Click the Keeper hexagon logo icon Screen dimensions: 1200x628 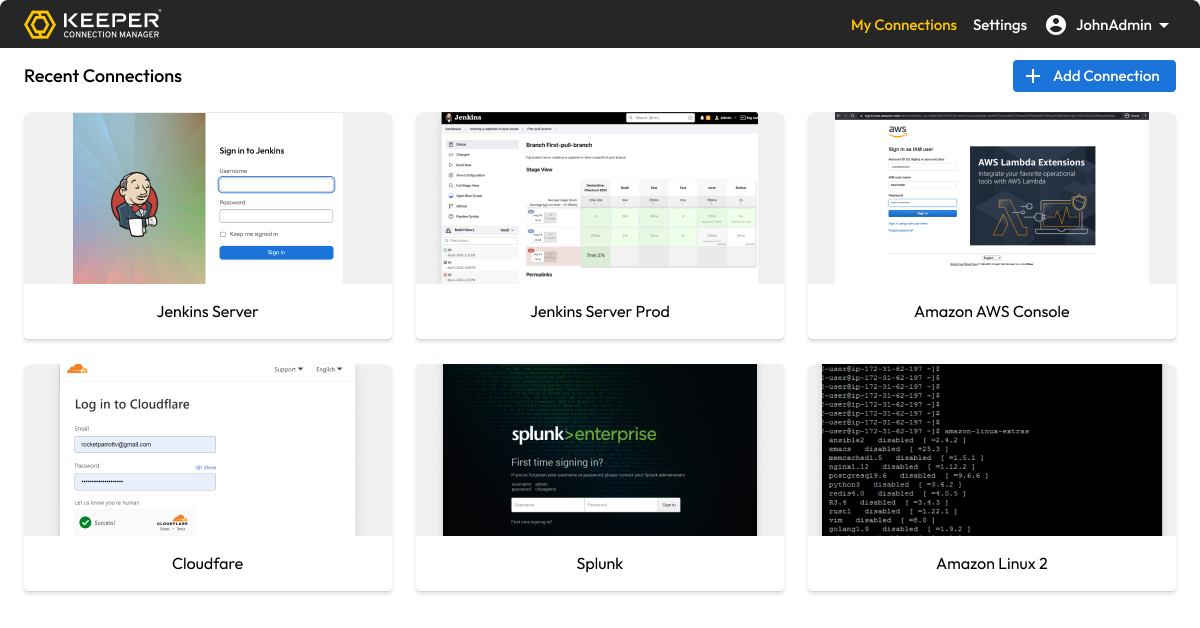[x=39, y=24]
